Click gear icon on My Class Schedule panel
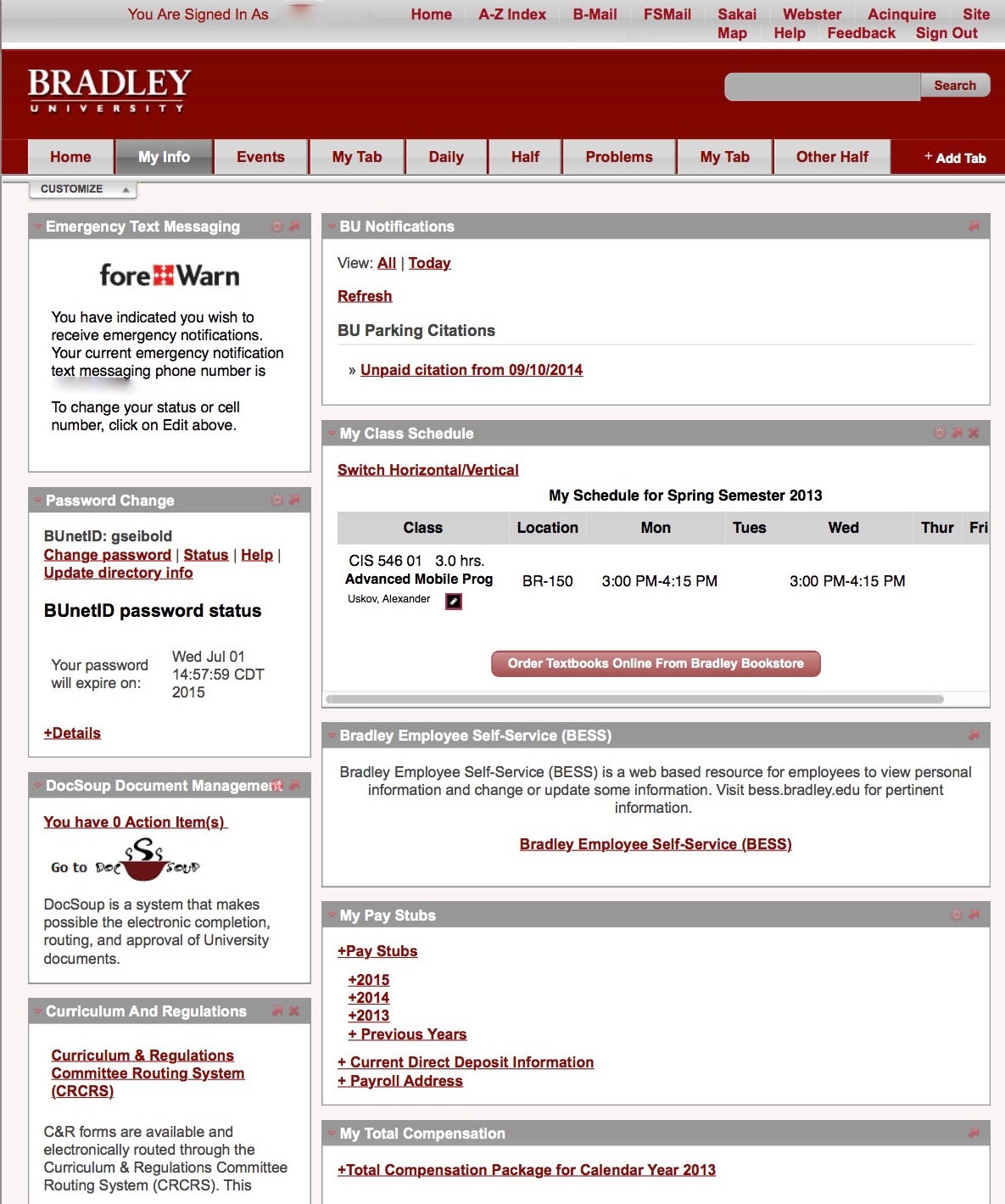The width and height of the screenshot is (1005, 1204). click(940, 434)
